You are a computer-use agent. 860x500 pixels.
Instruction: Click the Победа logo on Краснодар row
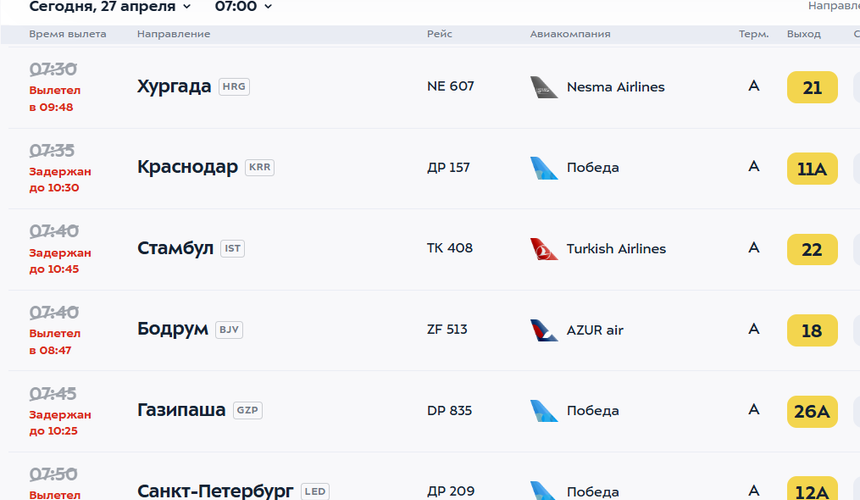(544, 168)
